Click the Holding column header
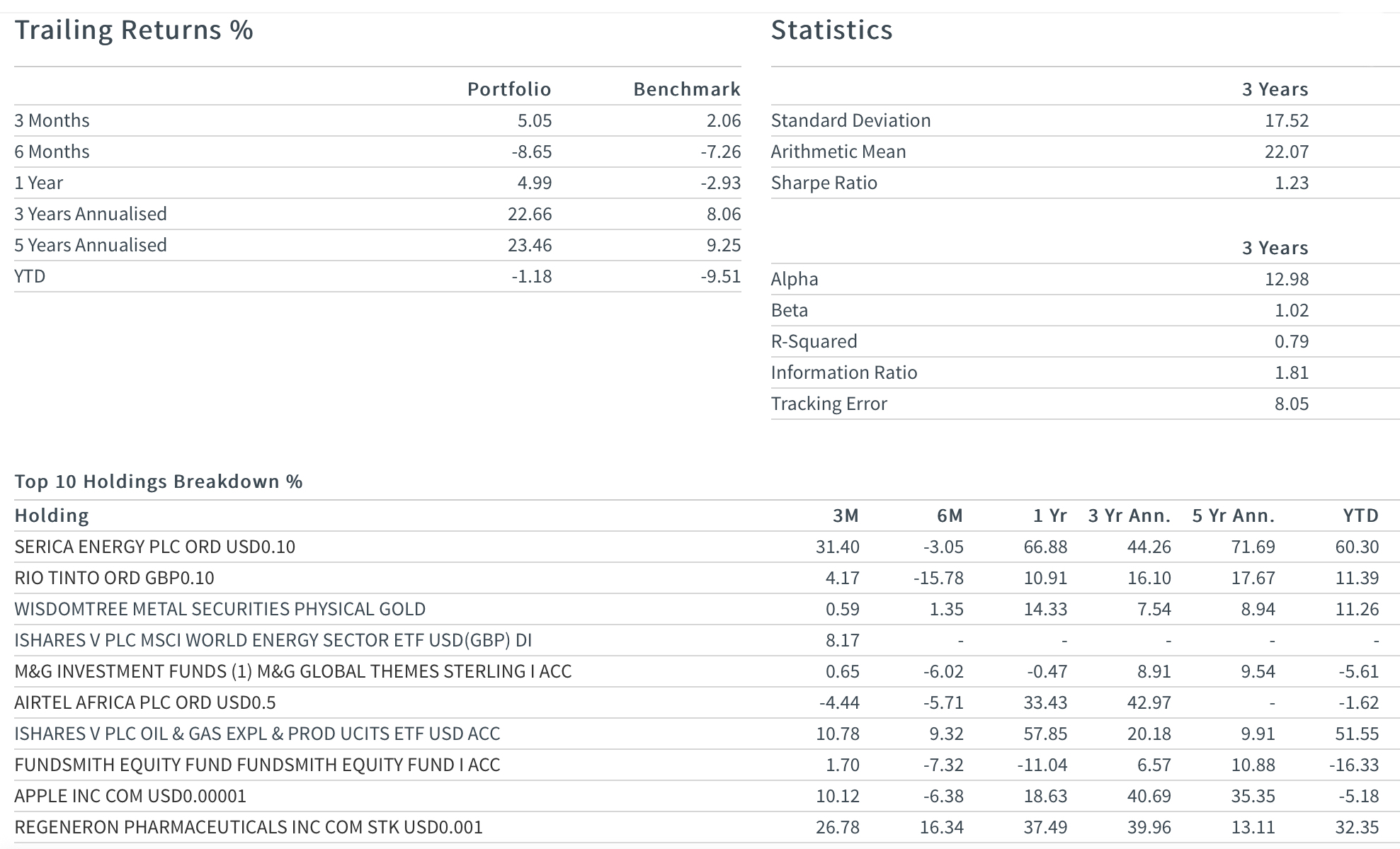Image resolution: width=1400 pixels, height=849 pixels. click(x=52, y=515)
